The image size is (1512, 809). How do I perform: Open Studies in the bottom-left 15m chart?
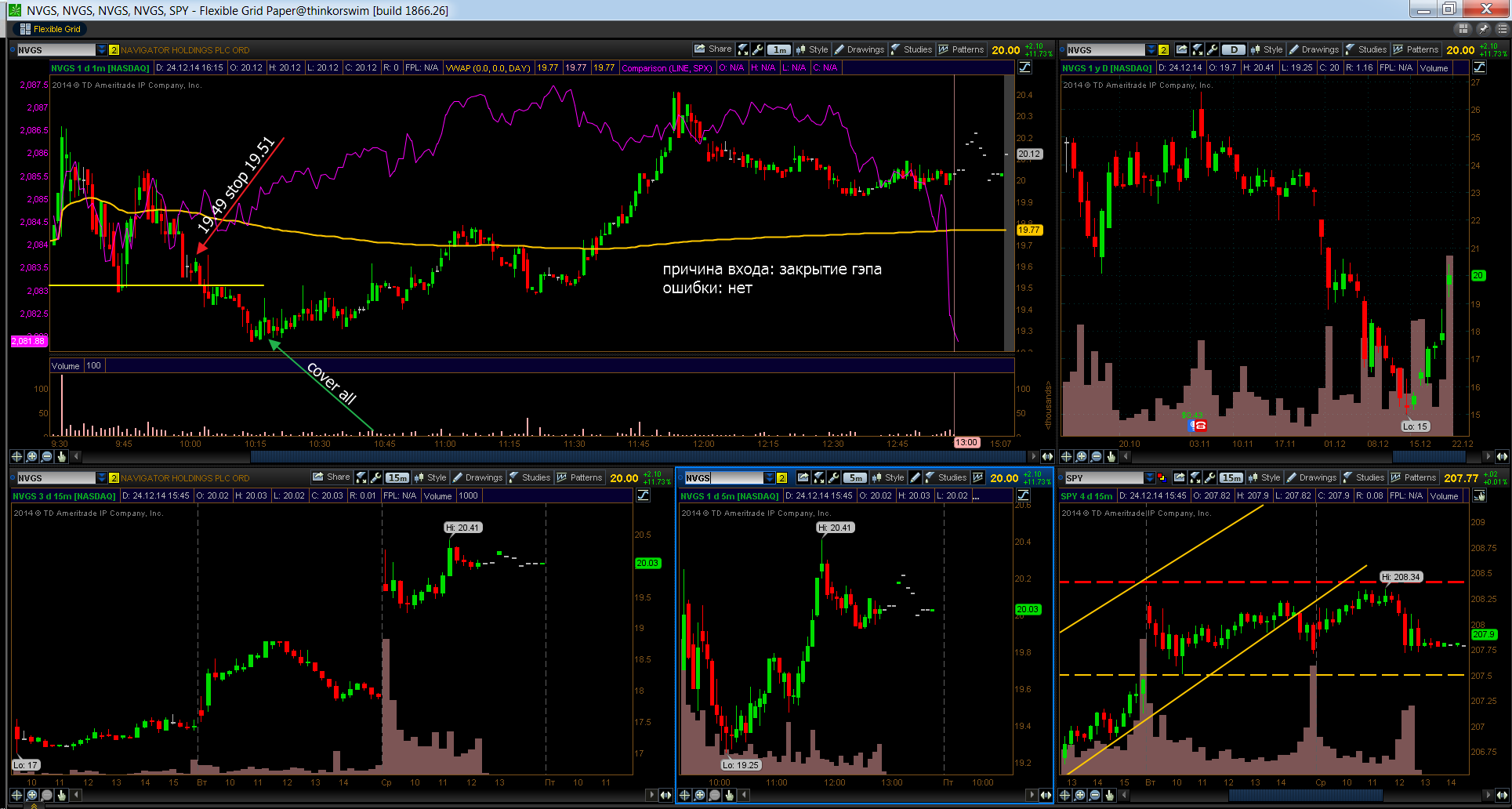click(530, 477)
